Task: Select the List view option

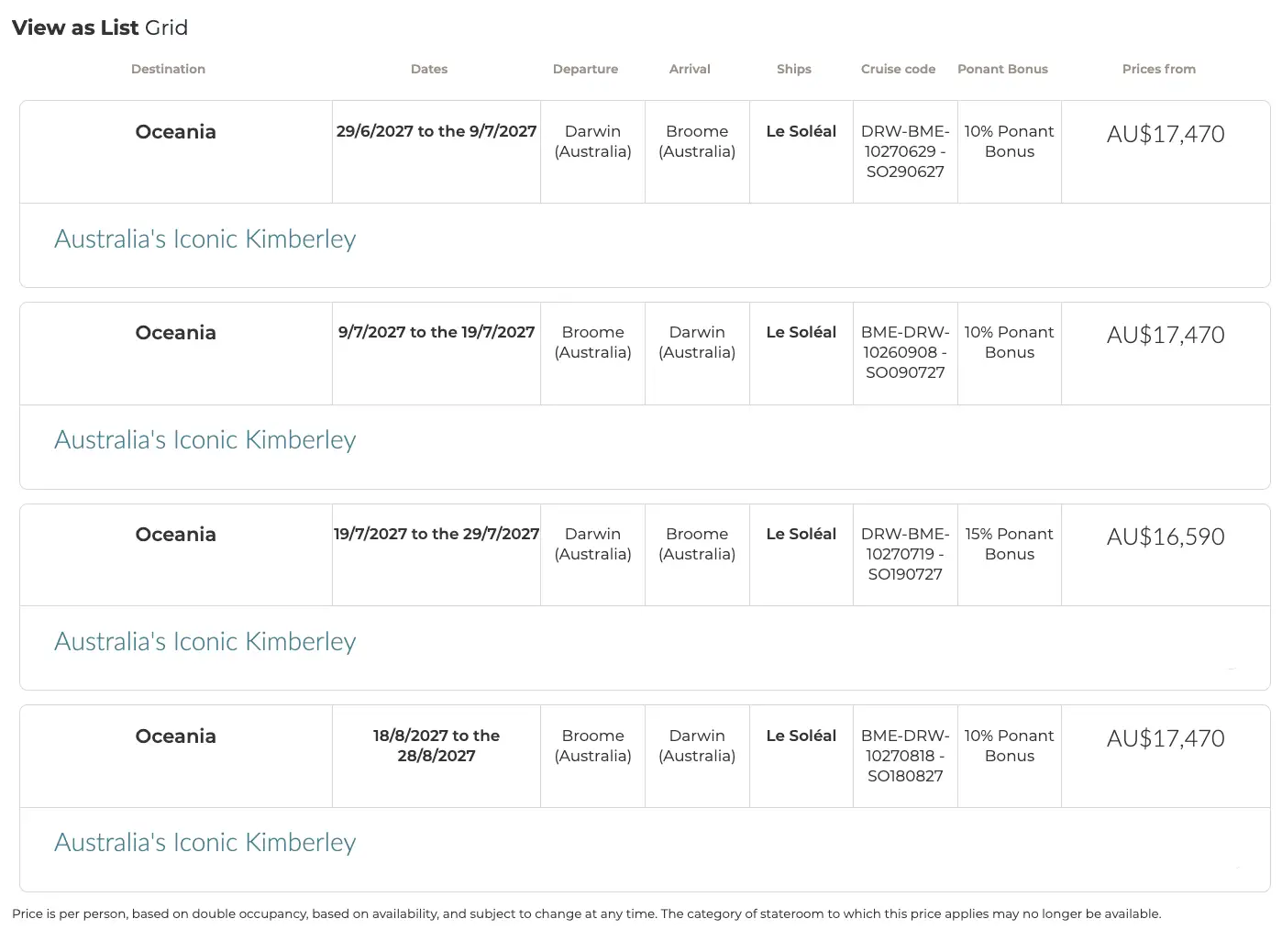Action: [x=119, y=28]
